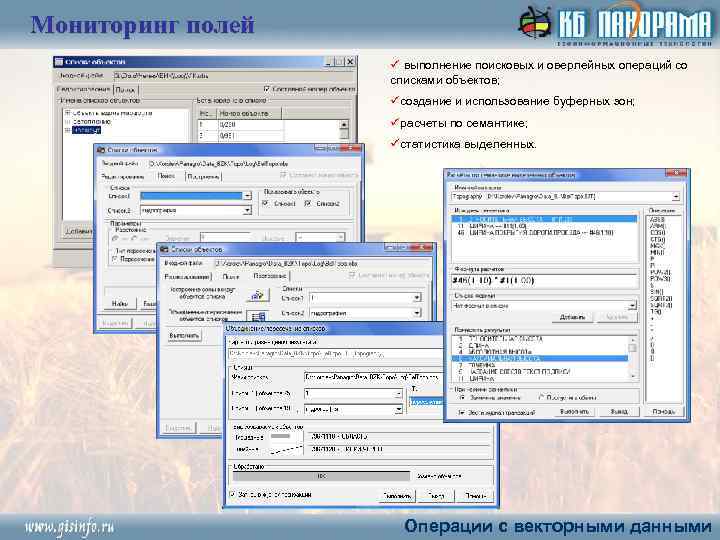Close the back Списки объектов window

350,62
